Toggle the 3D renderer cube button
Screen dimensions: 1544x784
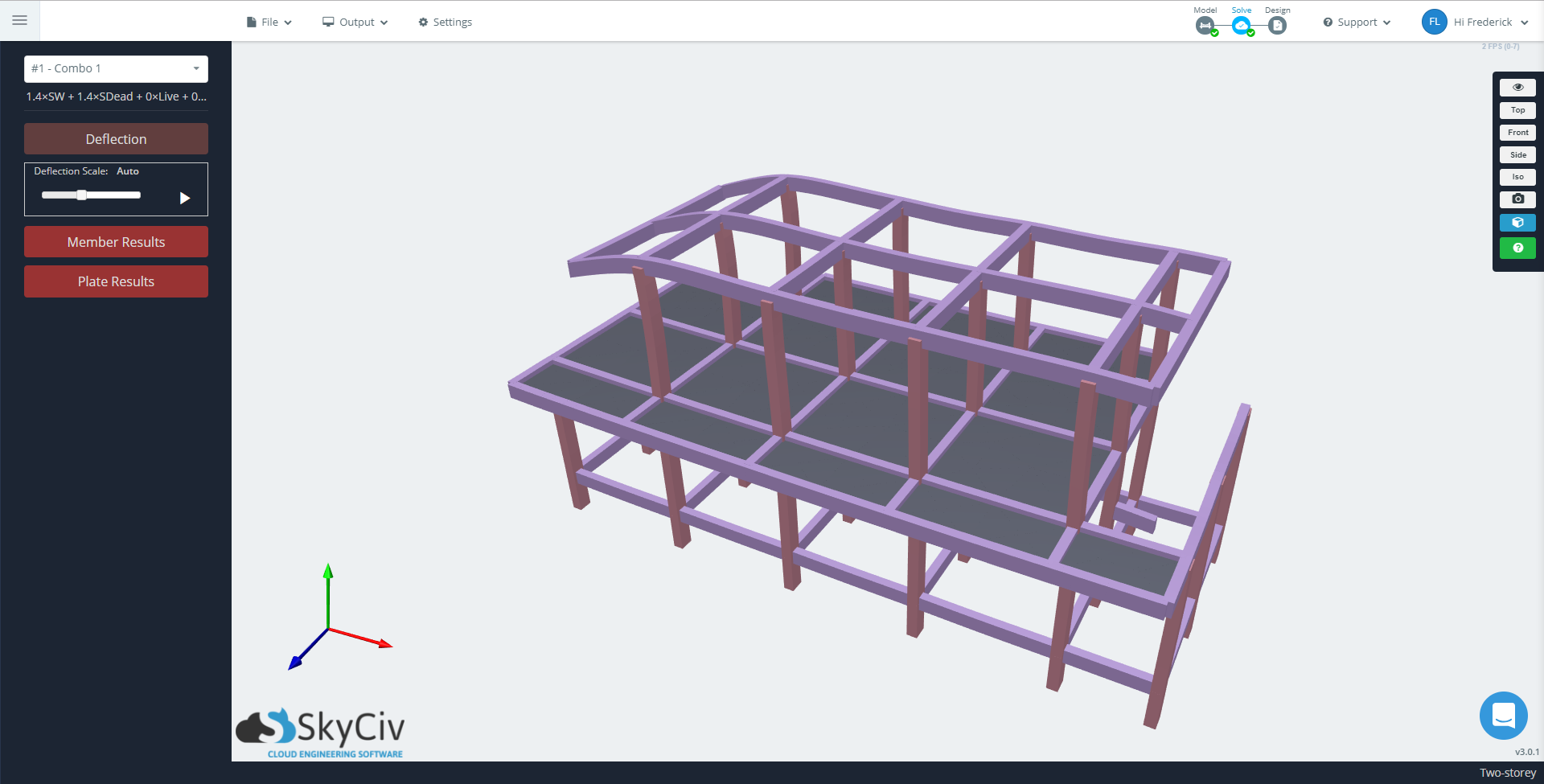pos(1517,223)
